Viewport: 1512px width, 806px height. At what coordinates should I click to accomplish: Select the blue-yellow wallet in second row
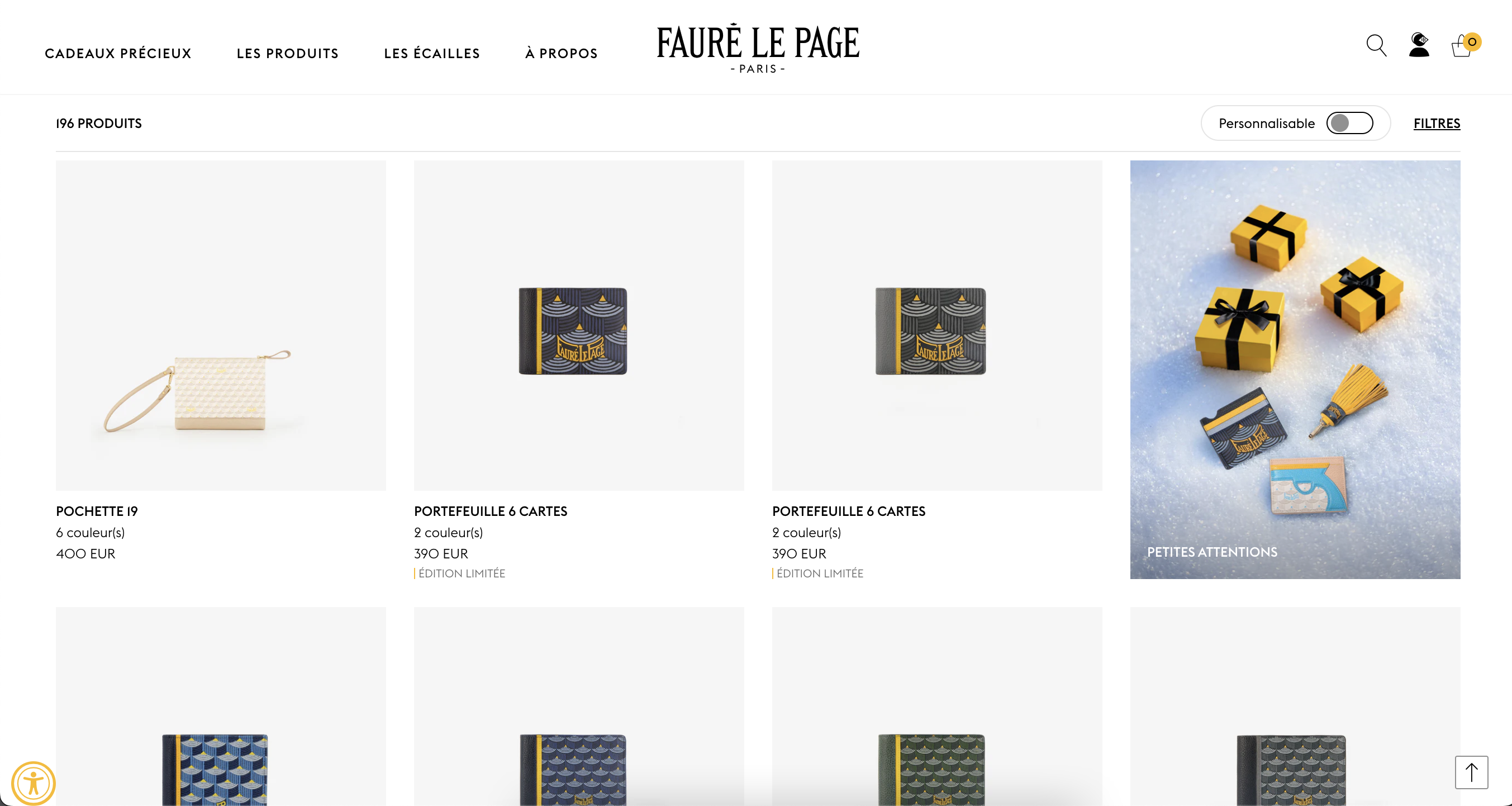click(x=221, y=706)
